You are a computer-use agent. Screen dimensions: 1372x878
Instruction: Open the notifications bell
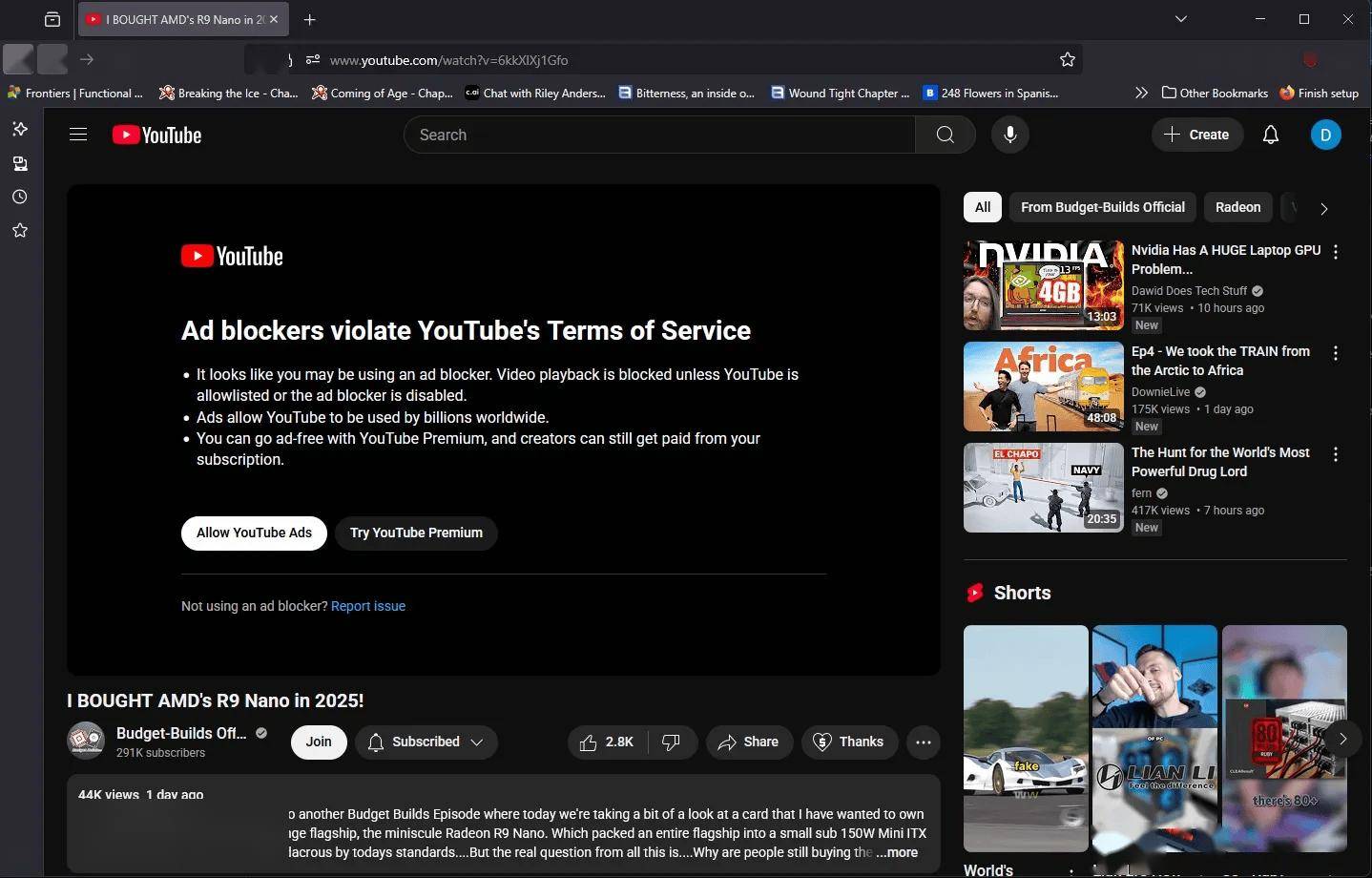[x=1271, y=135]
